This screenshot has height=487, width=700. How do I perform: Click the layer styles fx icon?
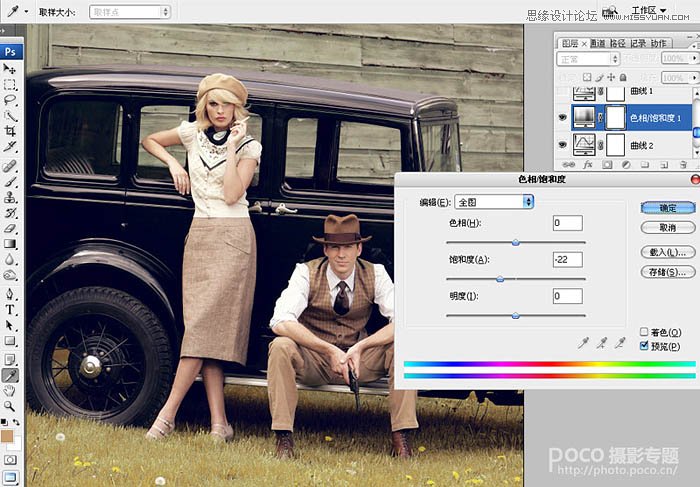(588, 165)
